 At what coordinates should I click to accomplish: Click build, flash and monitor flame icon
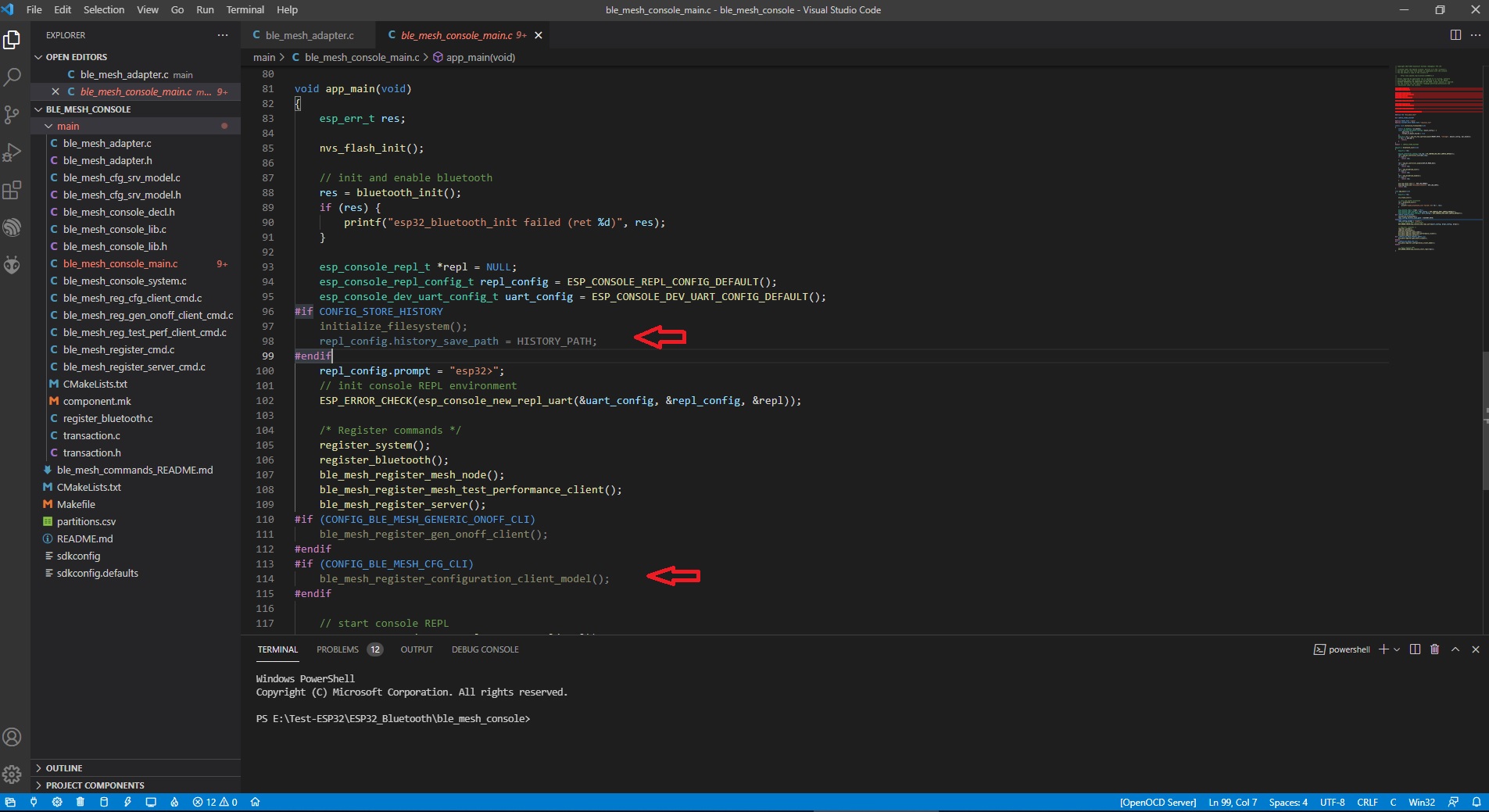[x=174, y=802]
